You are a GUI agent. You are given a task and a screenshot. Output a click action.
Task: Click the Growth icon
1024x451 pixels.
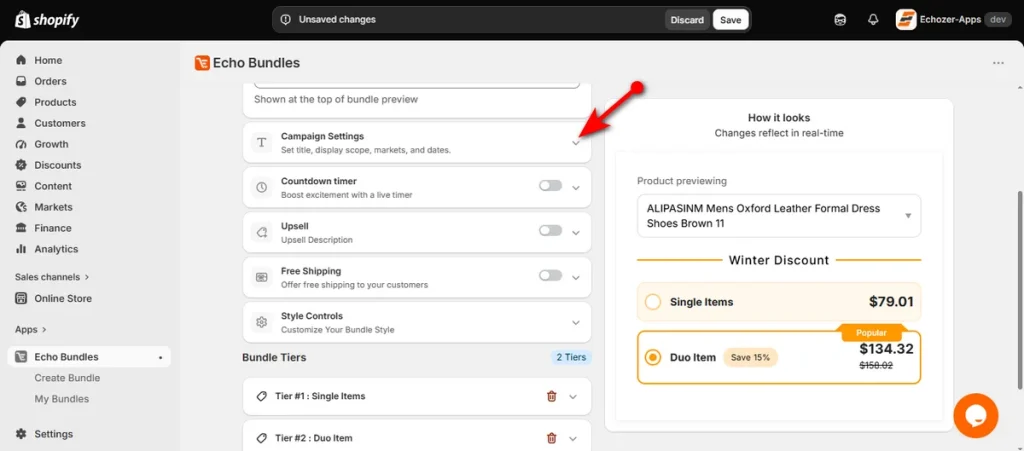pos(22,144)
